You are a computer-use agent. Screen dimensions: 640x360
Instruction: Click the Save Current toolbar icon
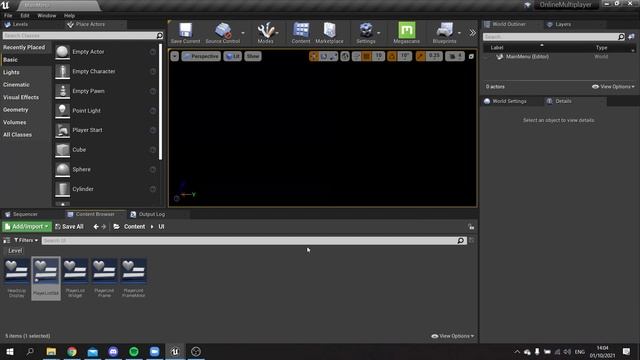[185, 33]
